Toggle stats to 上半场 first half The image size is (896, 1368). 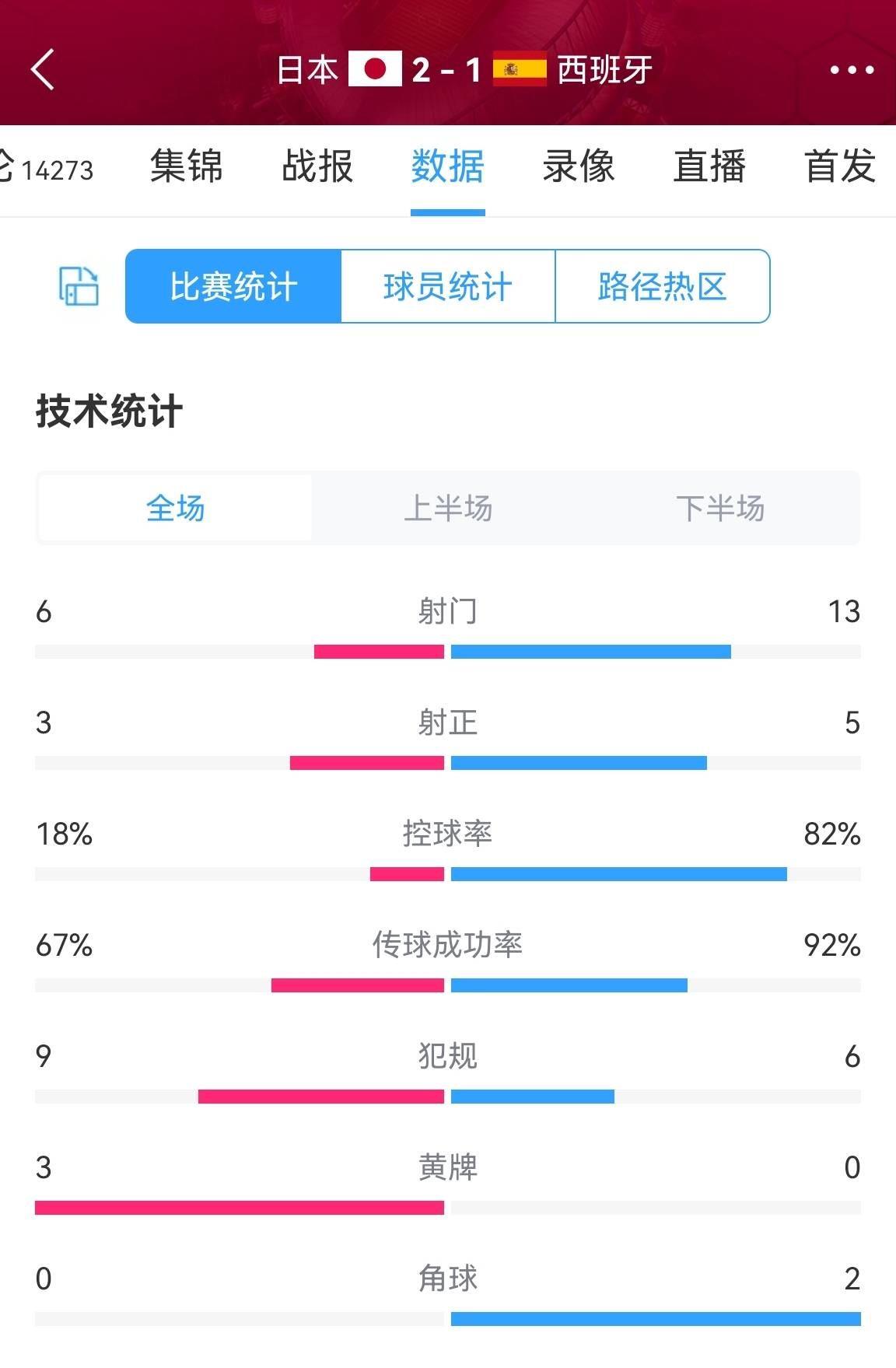[448, 508]
